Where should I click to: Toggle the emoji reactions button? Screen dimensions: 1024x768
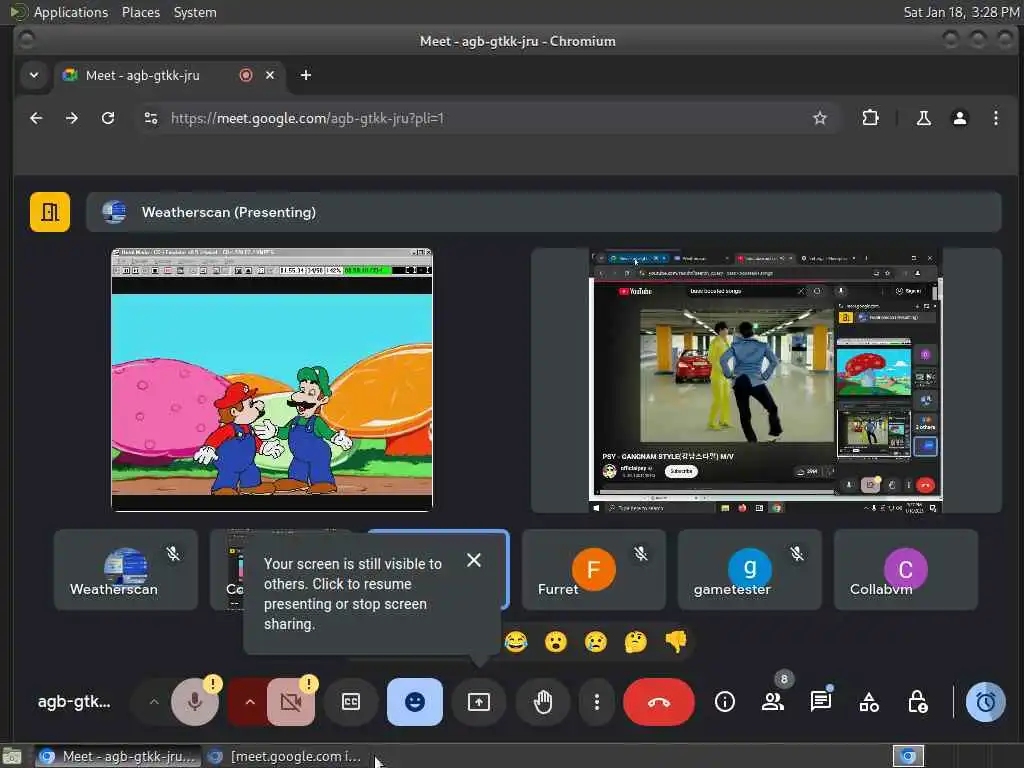(415, 702)
